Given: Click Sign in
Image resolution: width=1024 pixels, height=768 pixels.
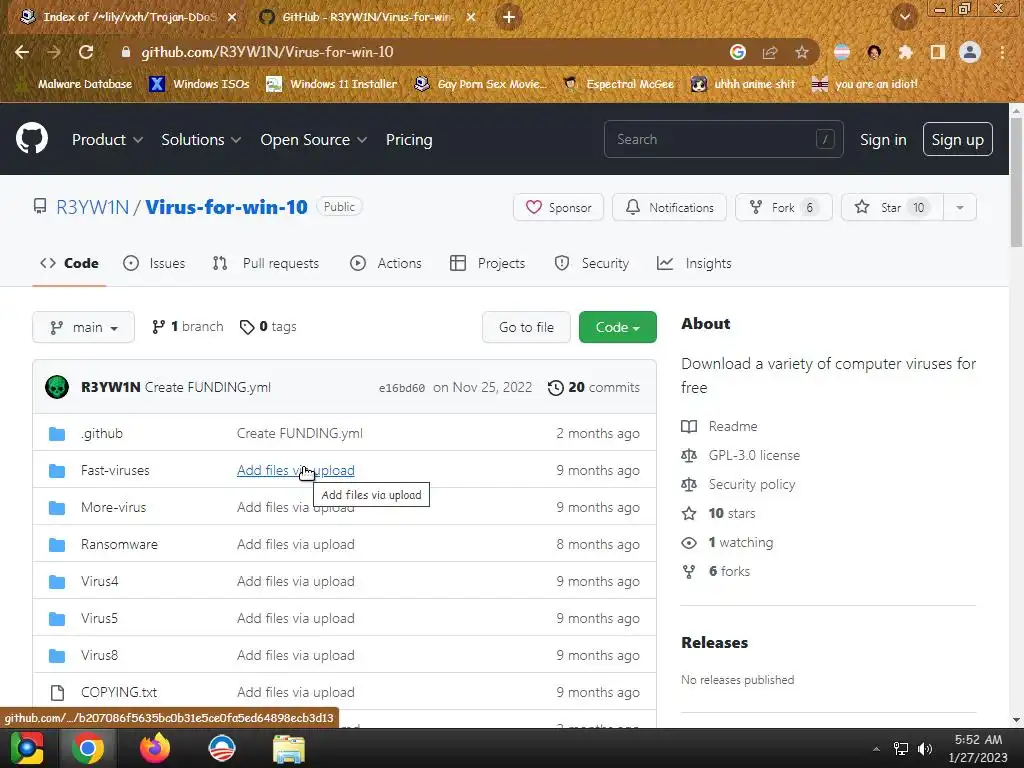Looking at the screenshot, I should (x=883, y=140).
